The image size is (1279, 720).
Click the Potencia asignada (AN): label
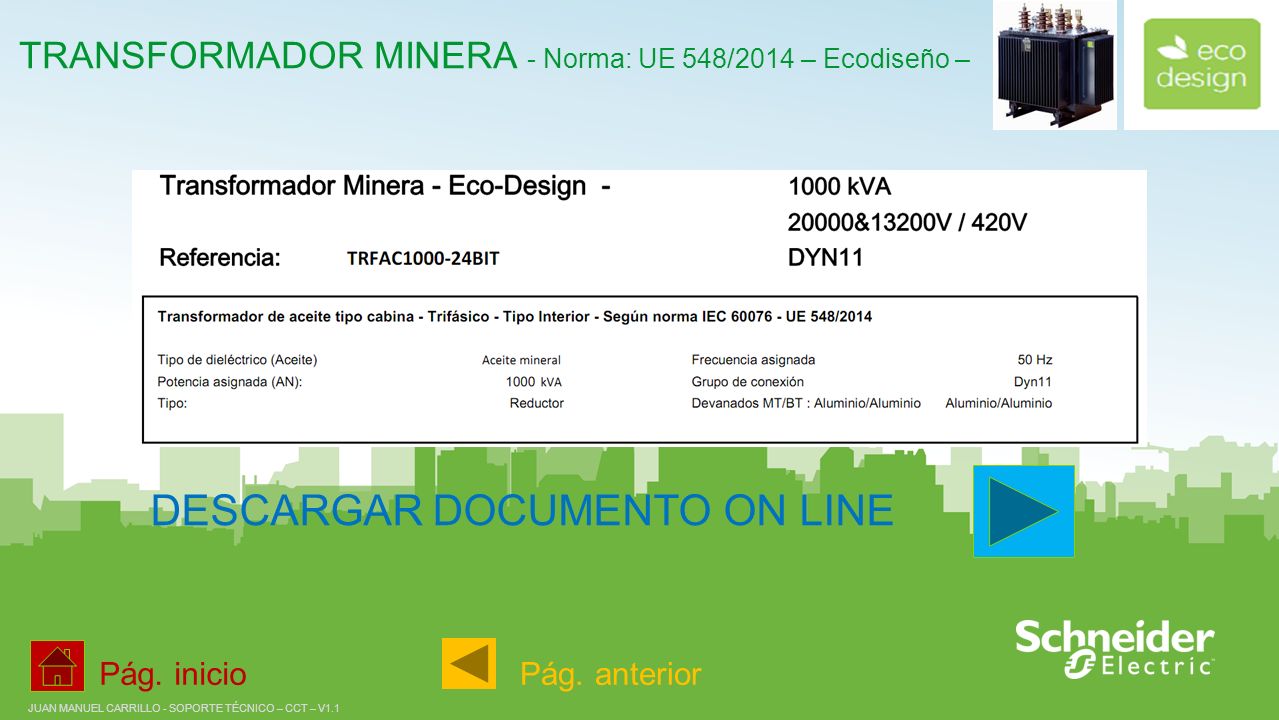click(229, 382)
